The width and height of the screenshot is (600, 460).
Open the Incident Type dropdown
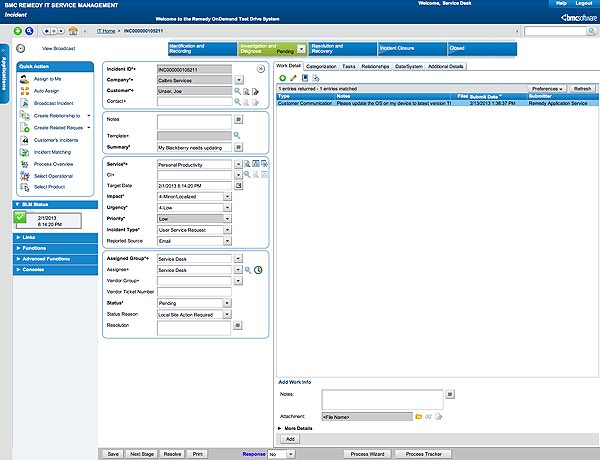point(227,230)
